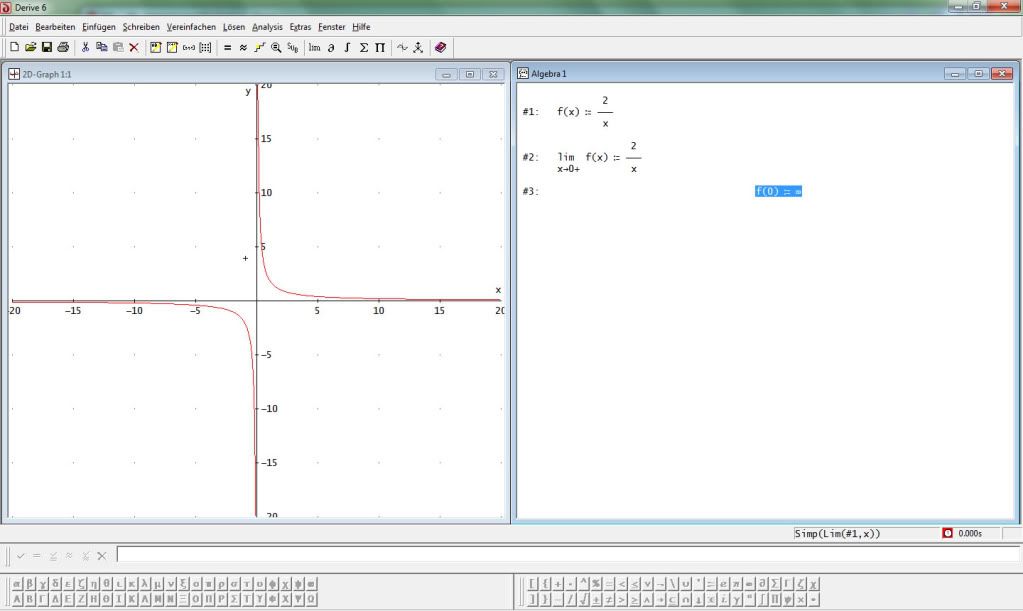Image resolution: width=1023 pixels, height=611 pixels.
Task: Click the equals Simplify toolbar icon
Action: 227,47
